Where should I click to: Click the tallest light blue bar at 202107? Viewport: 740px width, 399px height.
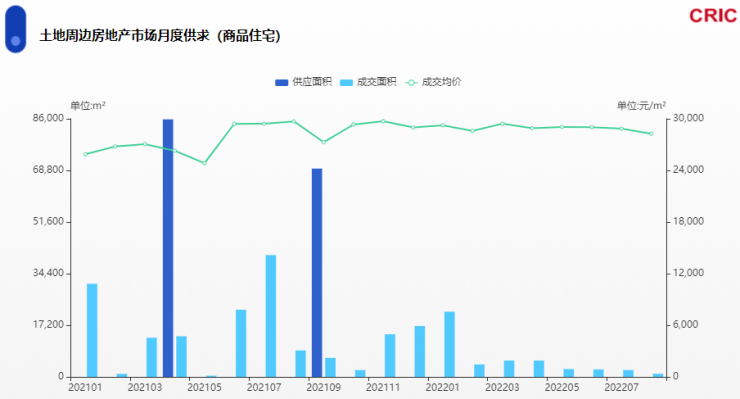click(x=271, y=316)
